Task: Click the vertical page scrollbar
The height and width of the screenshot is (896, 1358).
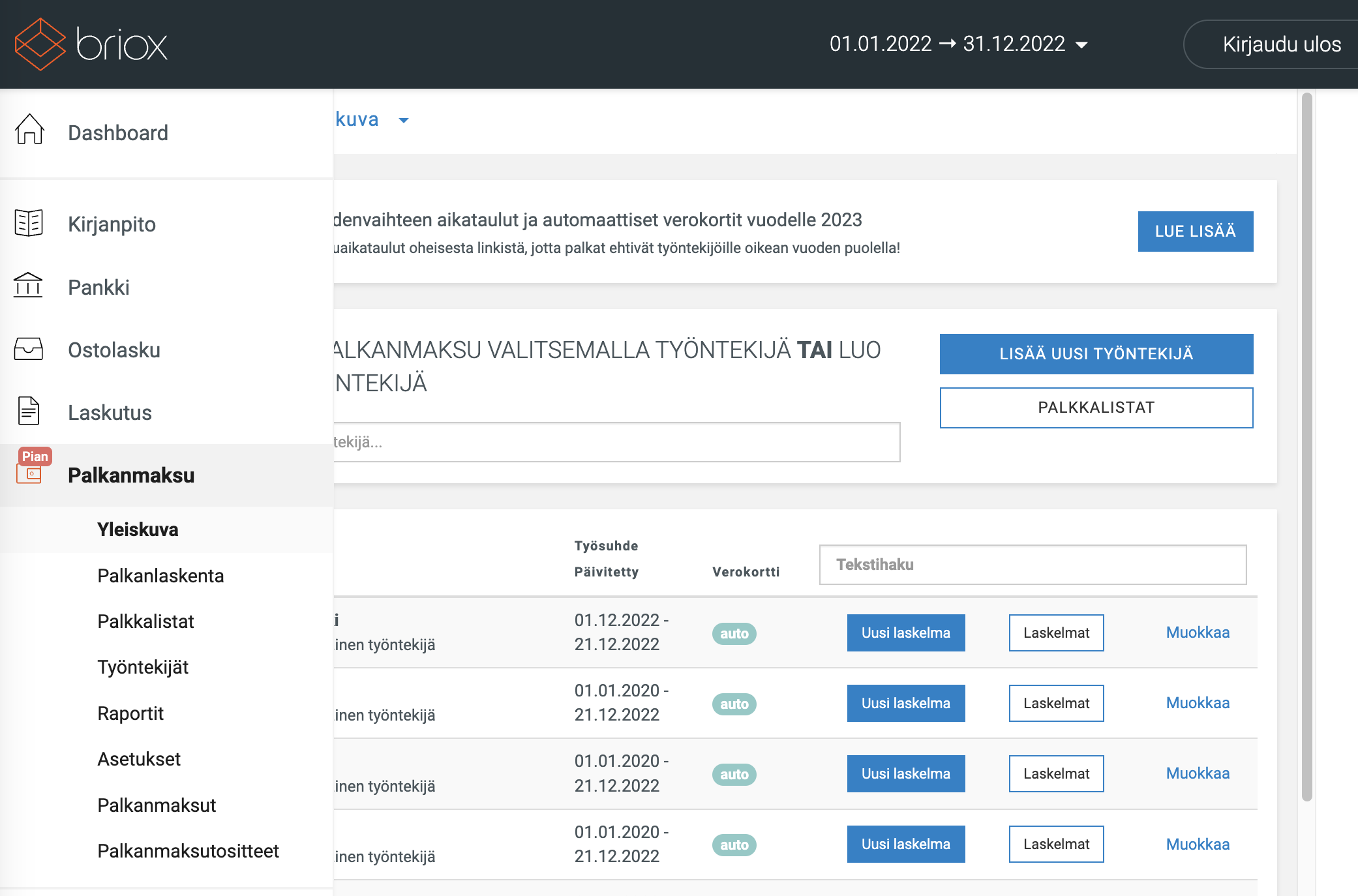Action: (x=1306, y=447)
